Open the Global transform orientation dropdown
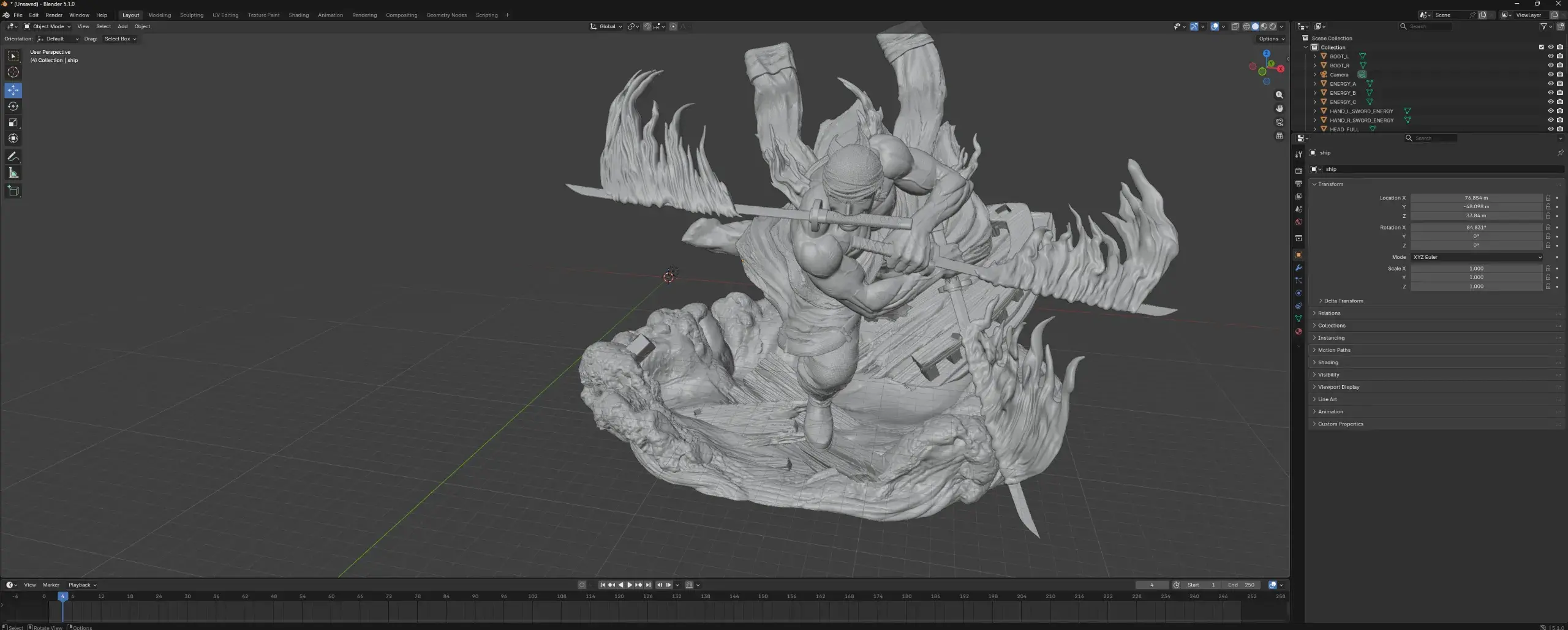The image size is (1568, 630). 606,26
